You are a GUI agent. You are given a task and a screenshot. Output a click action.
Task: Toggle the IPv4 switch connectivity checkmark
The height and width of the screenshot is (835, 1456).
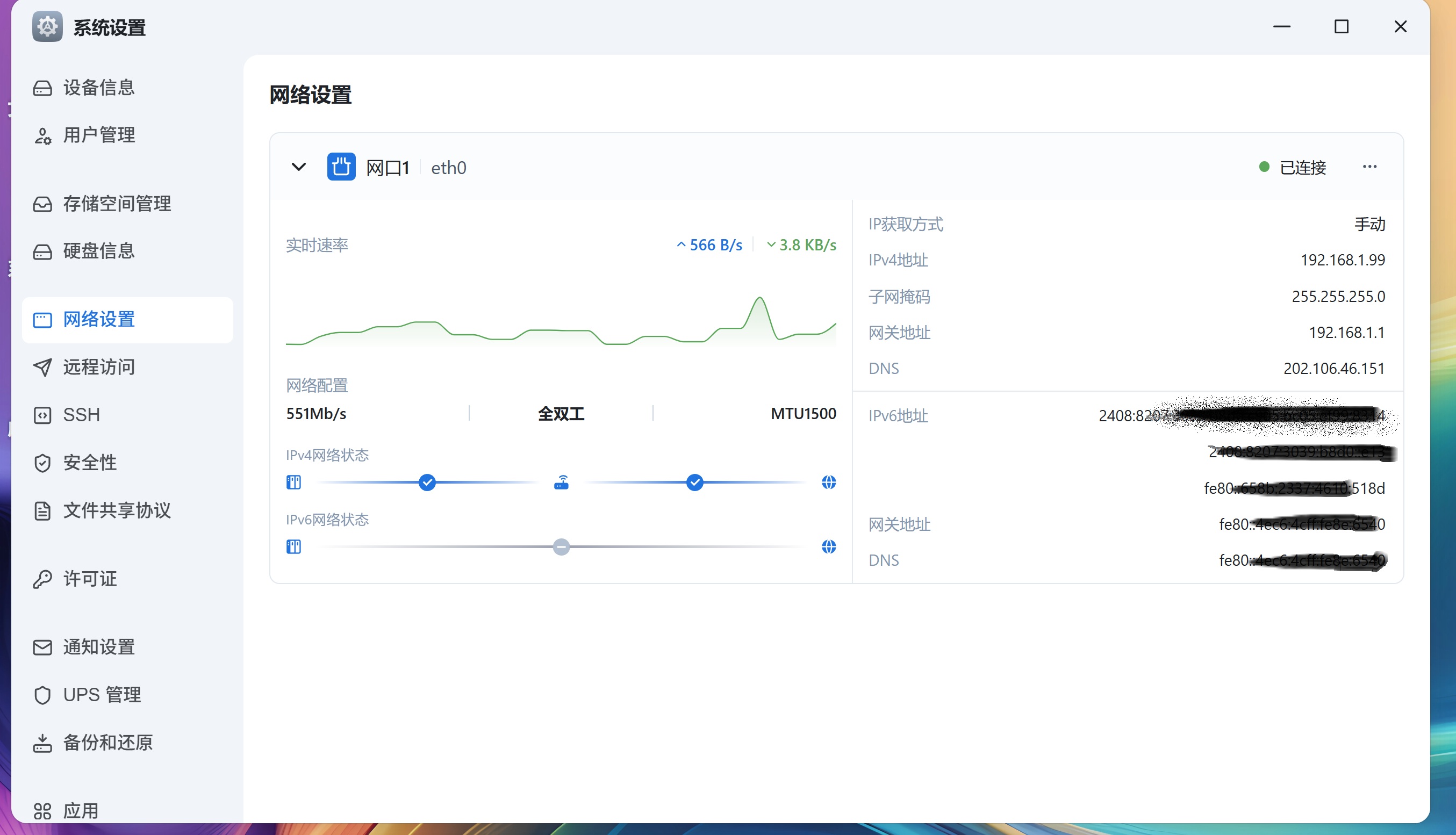click(x=427, y=483)
